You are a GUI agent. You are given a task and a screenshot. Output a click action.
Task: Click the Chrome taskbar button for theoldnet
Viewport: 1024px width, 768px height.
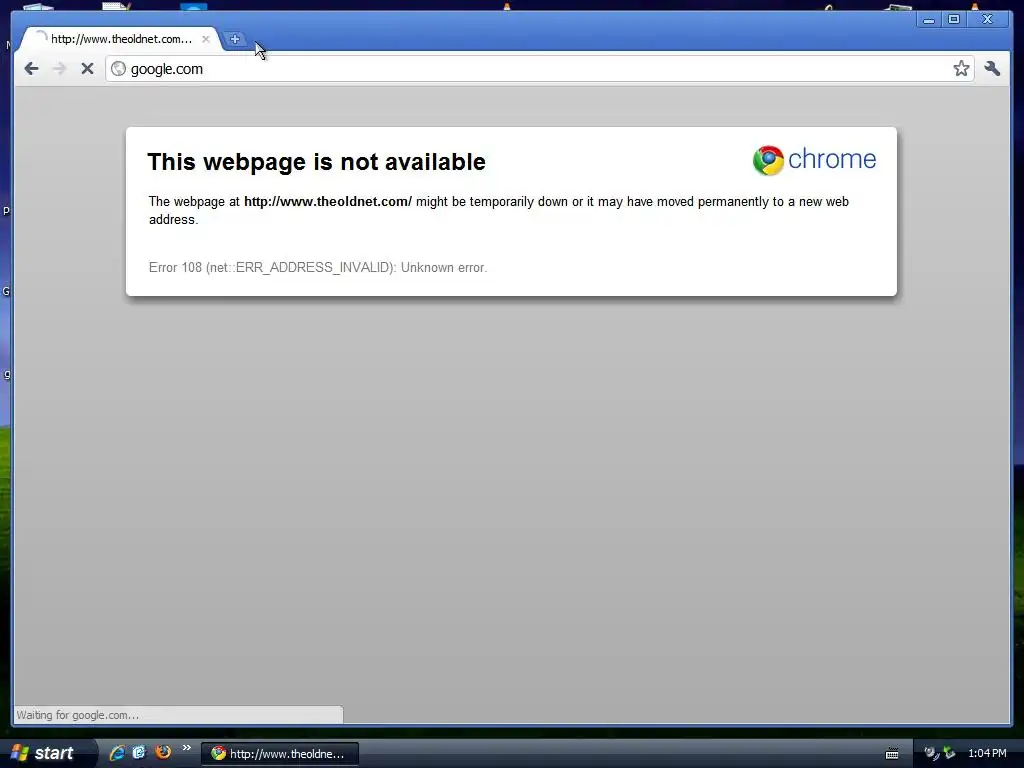280,754
